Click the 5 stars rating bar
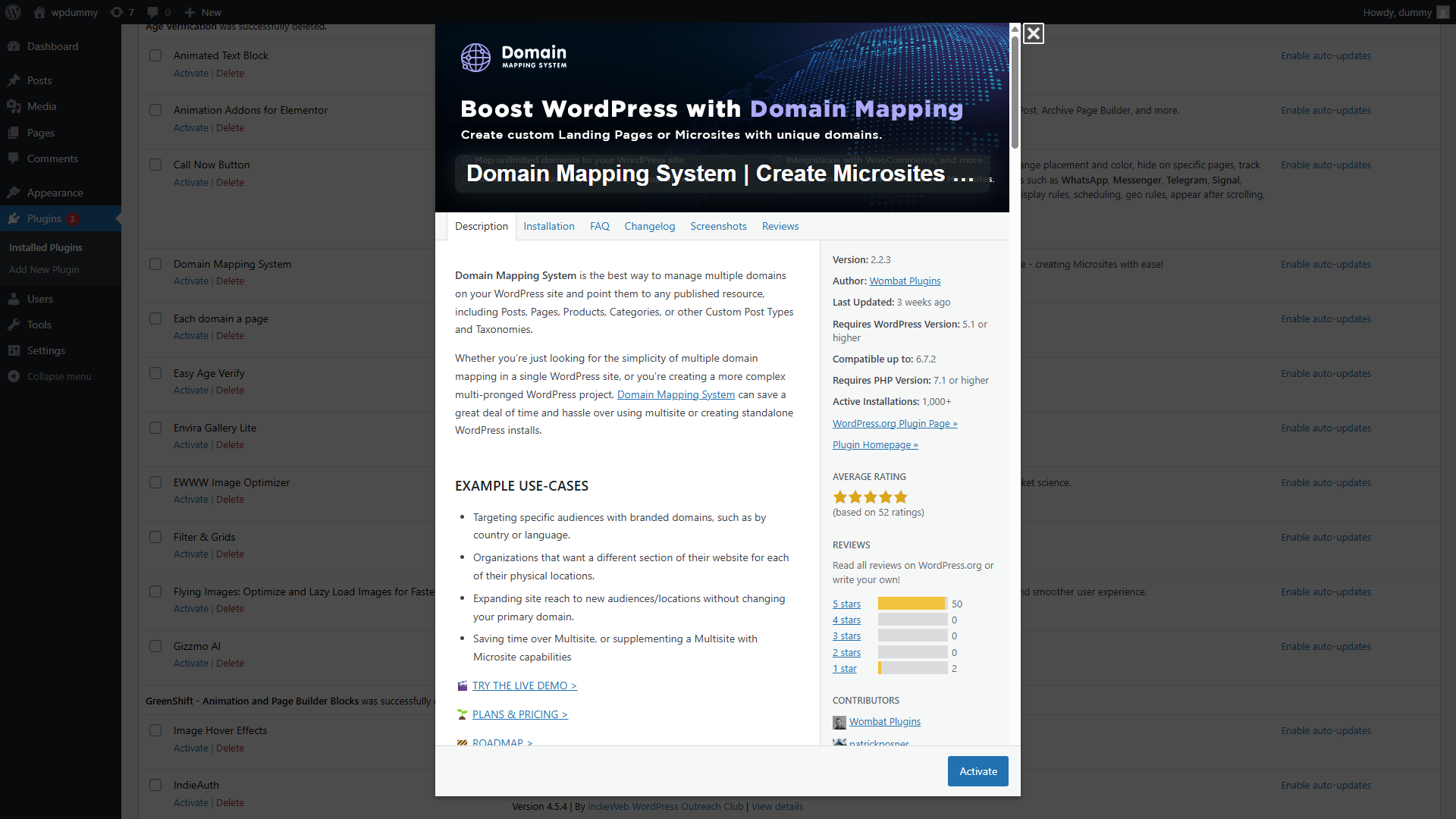 pos(912,604)
